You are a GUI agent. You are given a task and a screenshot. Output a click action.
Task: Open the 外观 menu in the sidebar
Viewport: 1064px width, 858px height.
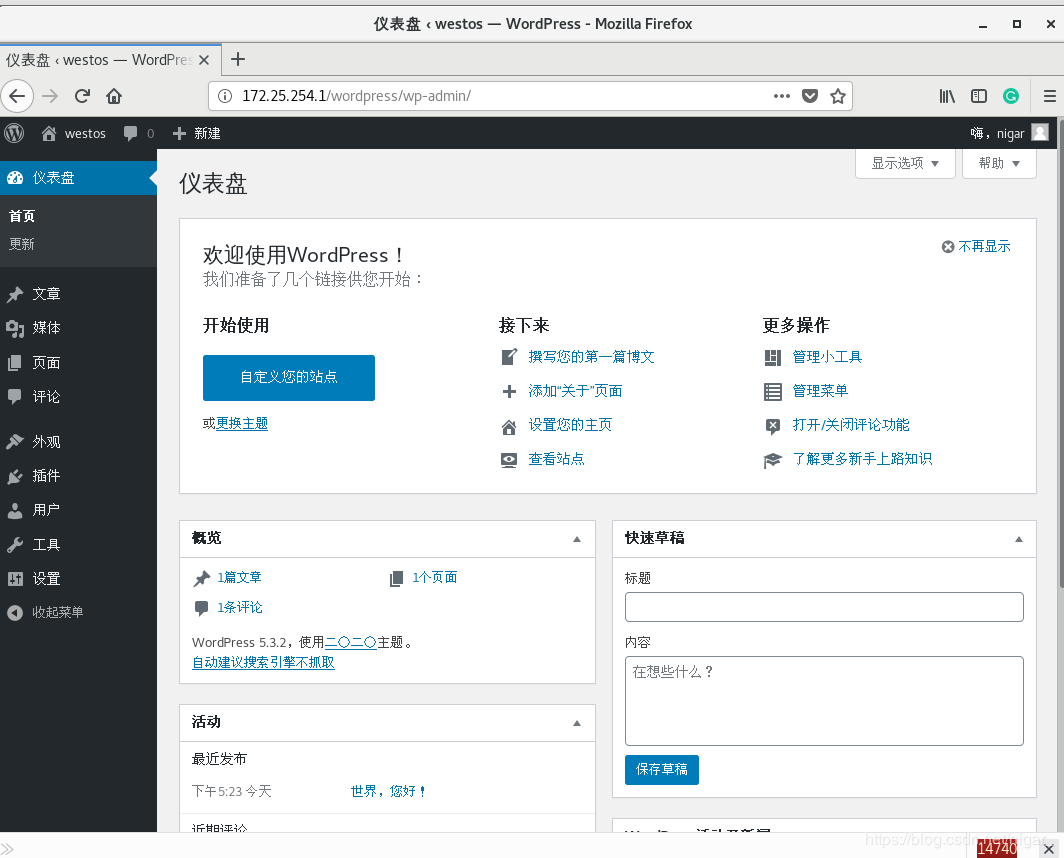[78, 442]
